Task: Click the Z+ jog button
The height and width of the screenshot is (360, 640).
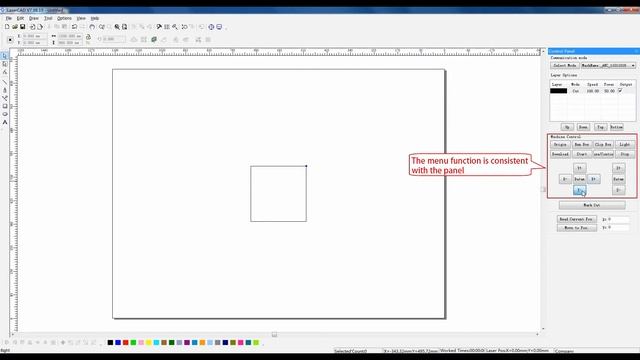Action: click(x=618, y=168)
